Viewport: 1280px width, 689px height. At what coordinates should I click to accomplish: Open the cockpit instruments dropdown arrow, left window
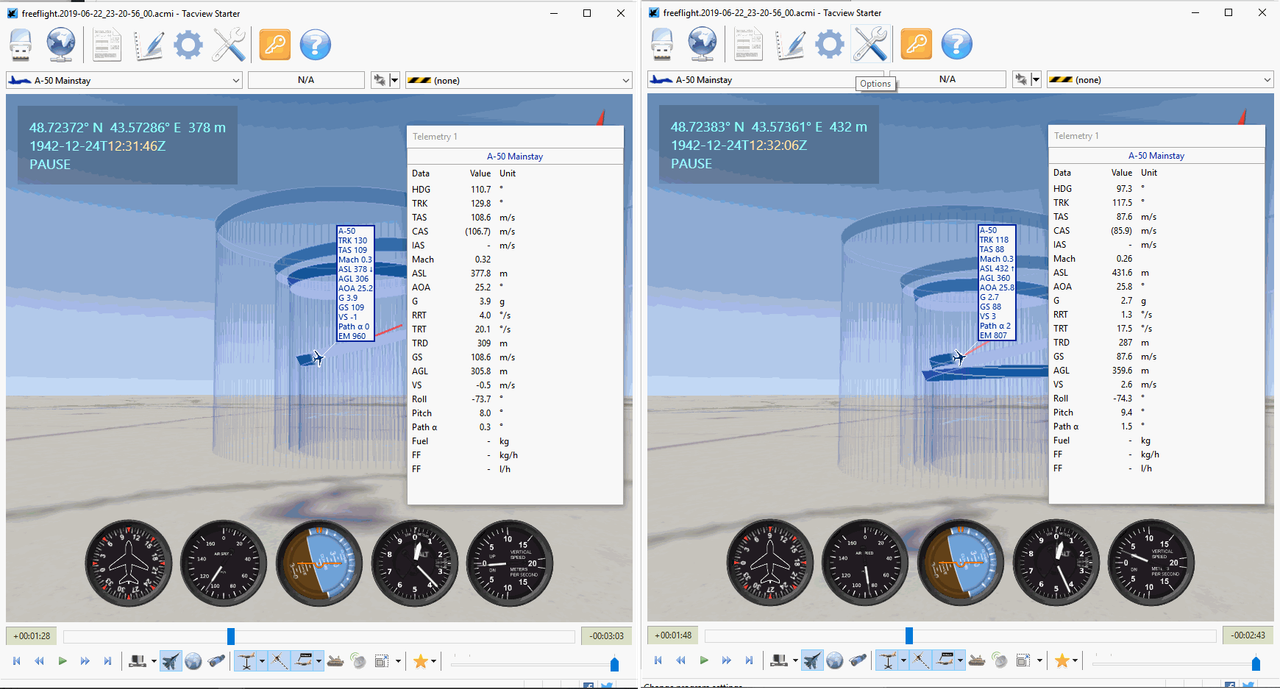pos(155,661)
